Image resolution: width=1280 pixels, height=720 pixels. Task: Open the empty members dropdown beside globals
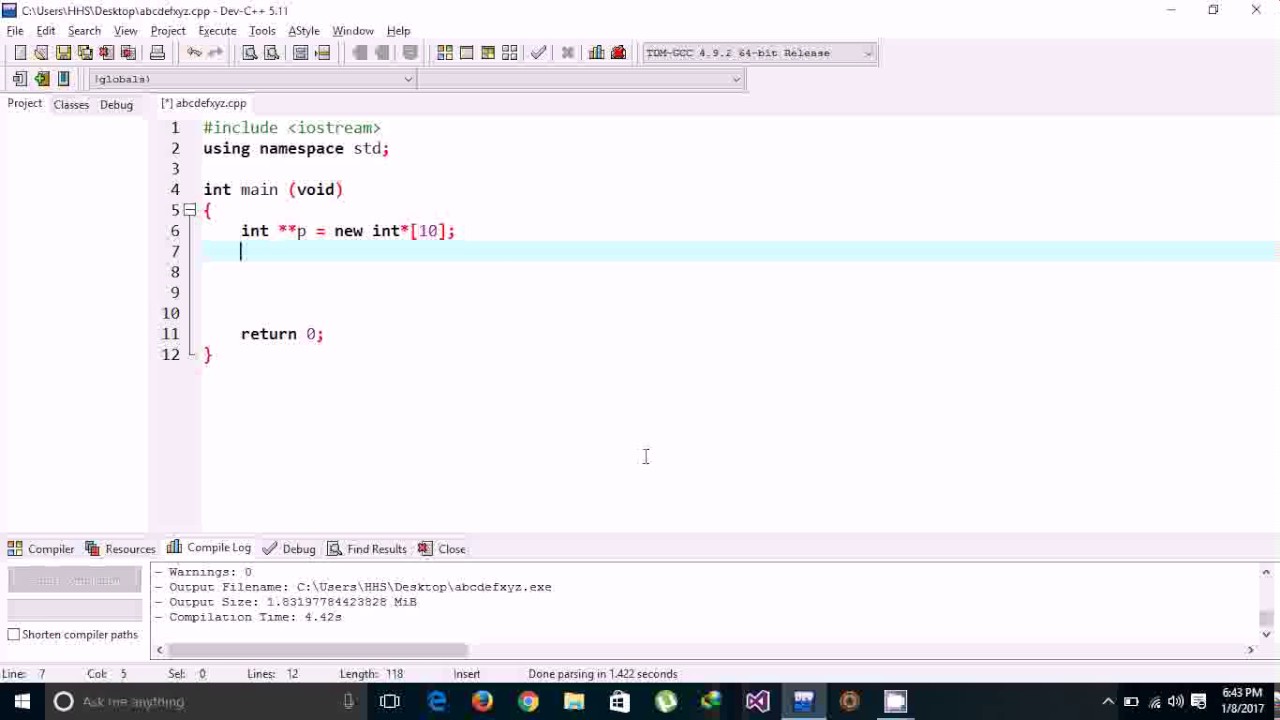point(581,79)
